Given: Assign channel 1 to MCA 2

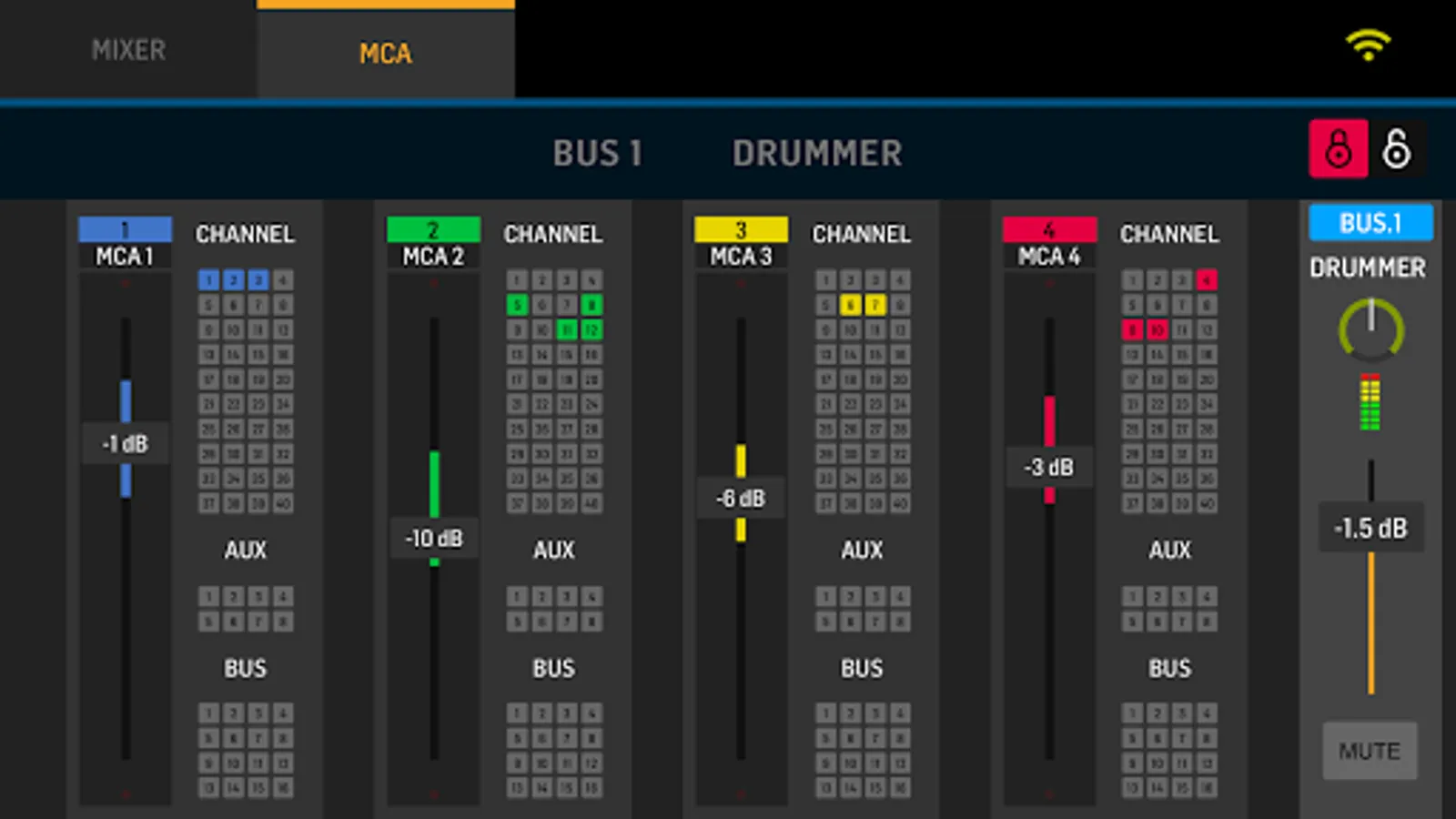Looking at the screenshot, I should click(x=517, y=280).
